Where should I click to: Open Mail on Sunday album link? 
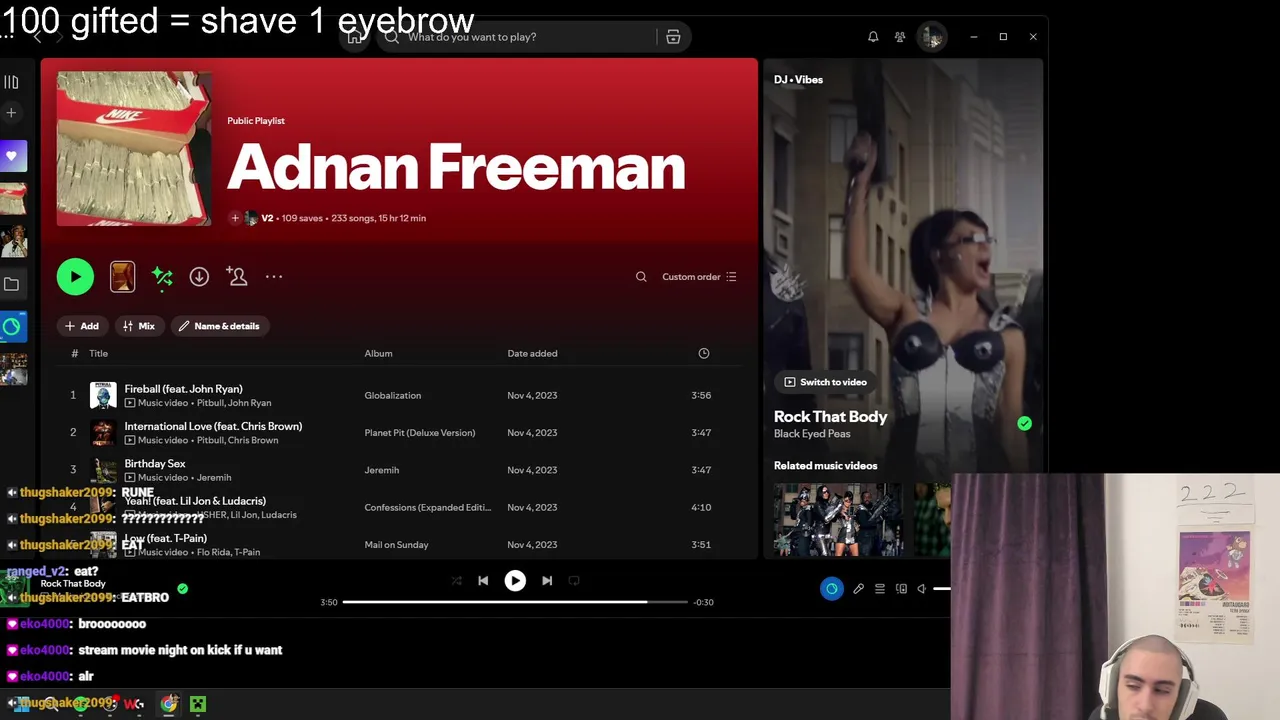click(x=396, y=545)
